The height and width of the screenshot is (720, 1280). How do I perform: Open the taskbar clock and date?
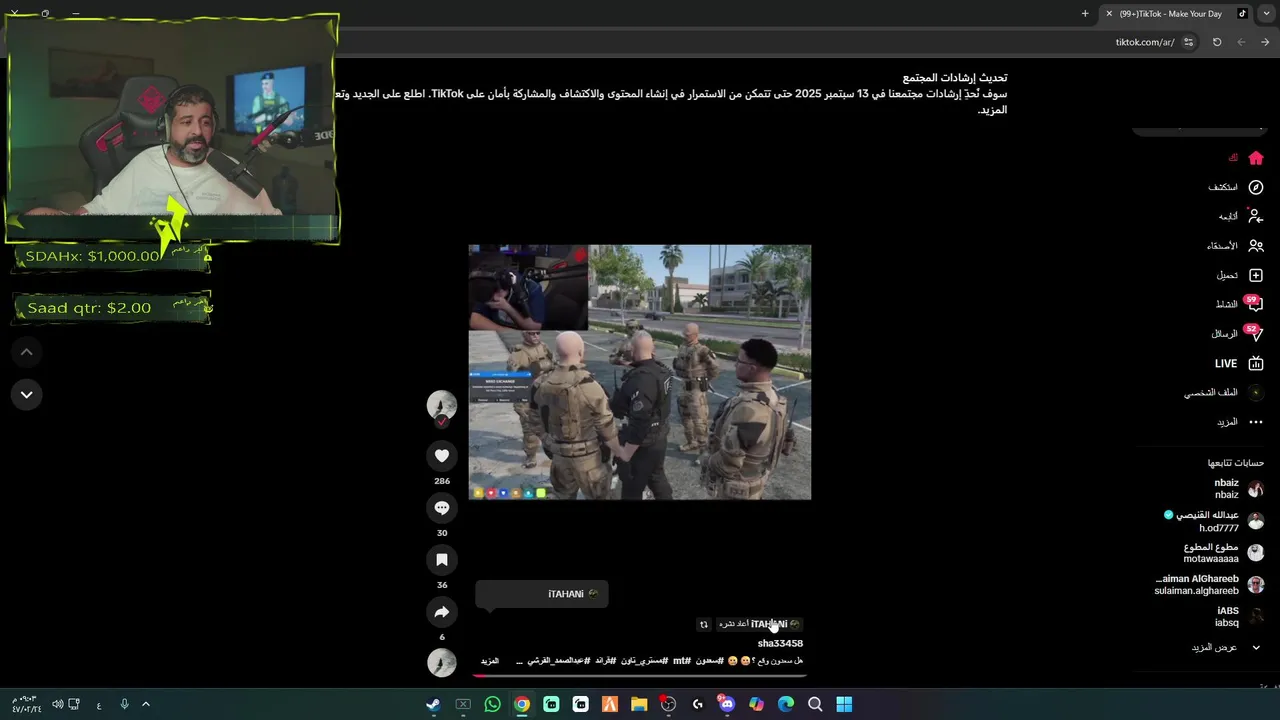(x=27, y=704)
